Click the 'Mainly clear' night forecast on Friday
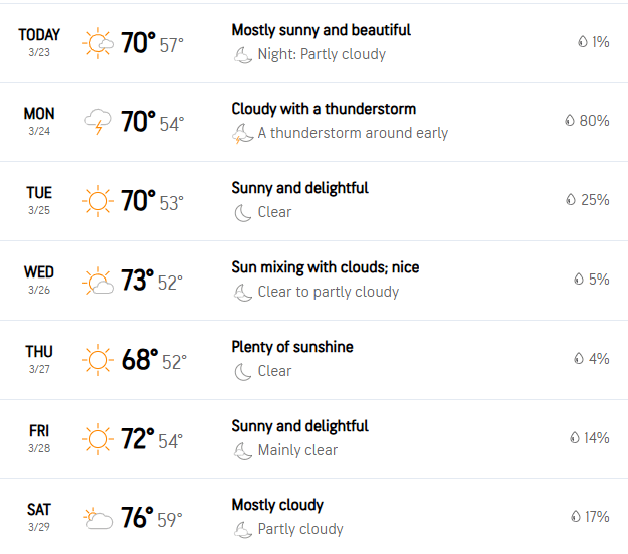The image size is (628, 554). (298, 450)
